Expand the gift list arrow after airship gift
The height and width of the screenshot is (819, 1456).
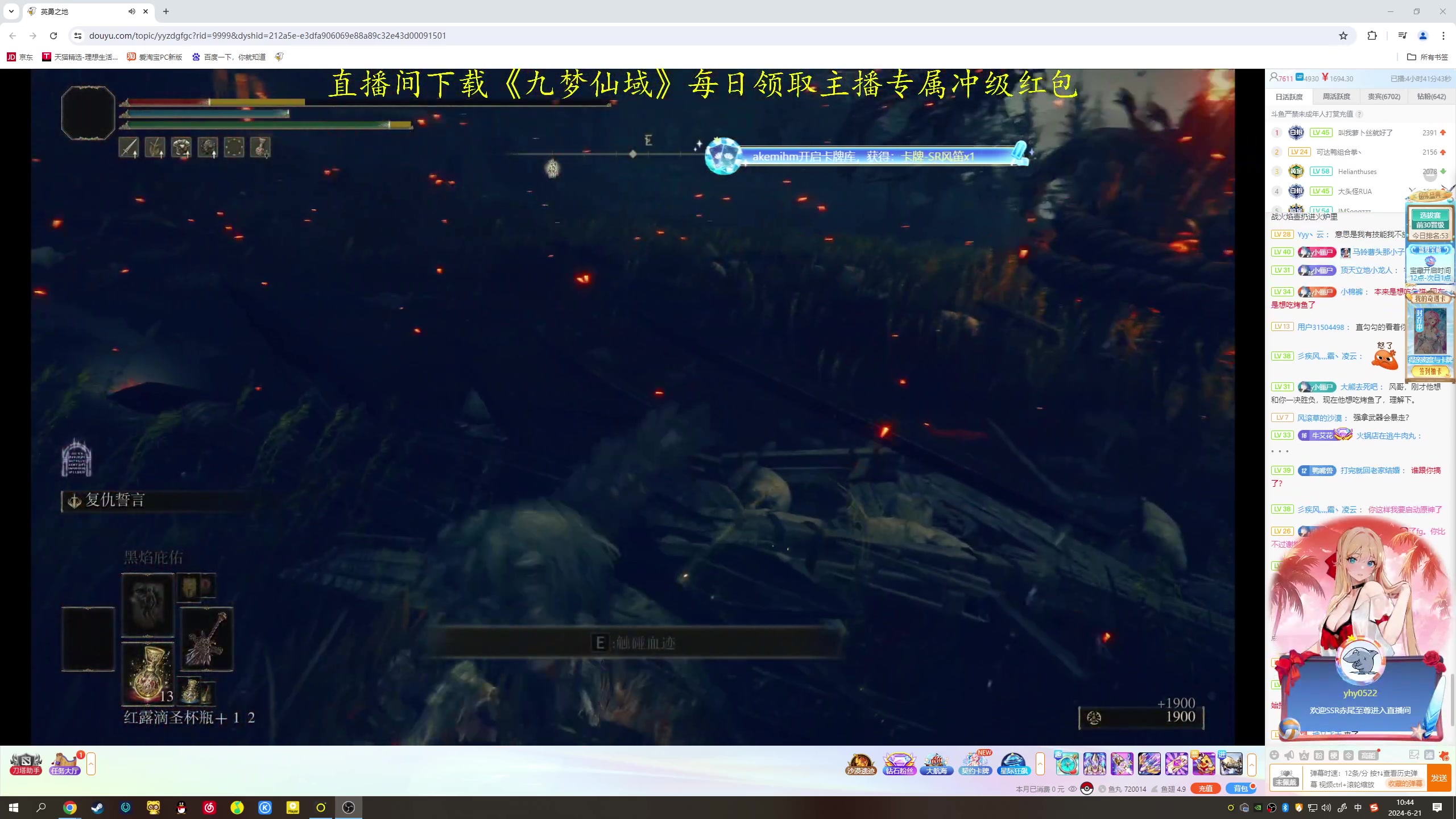click(1252, 764)
